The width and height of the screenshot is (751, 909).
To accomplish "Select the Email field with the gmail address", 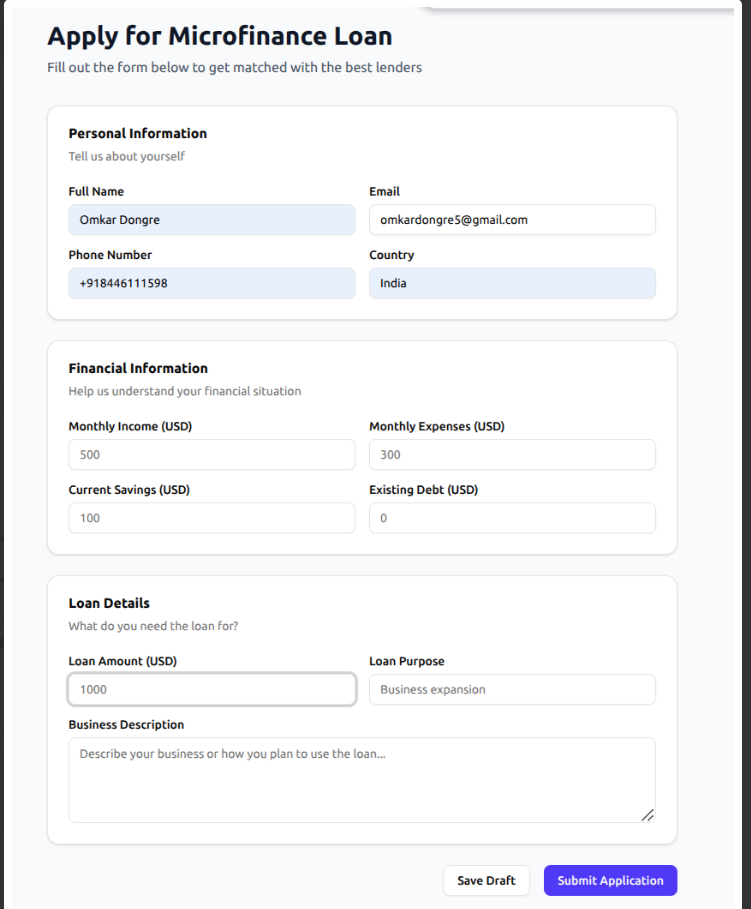I will (512, 219).
